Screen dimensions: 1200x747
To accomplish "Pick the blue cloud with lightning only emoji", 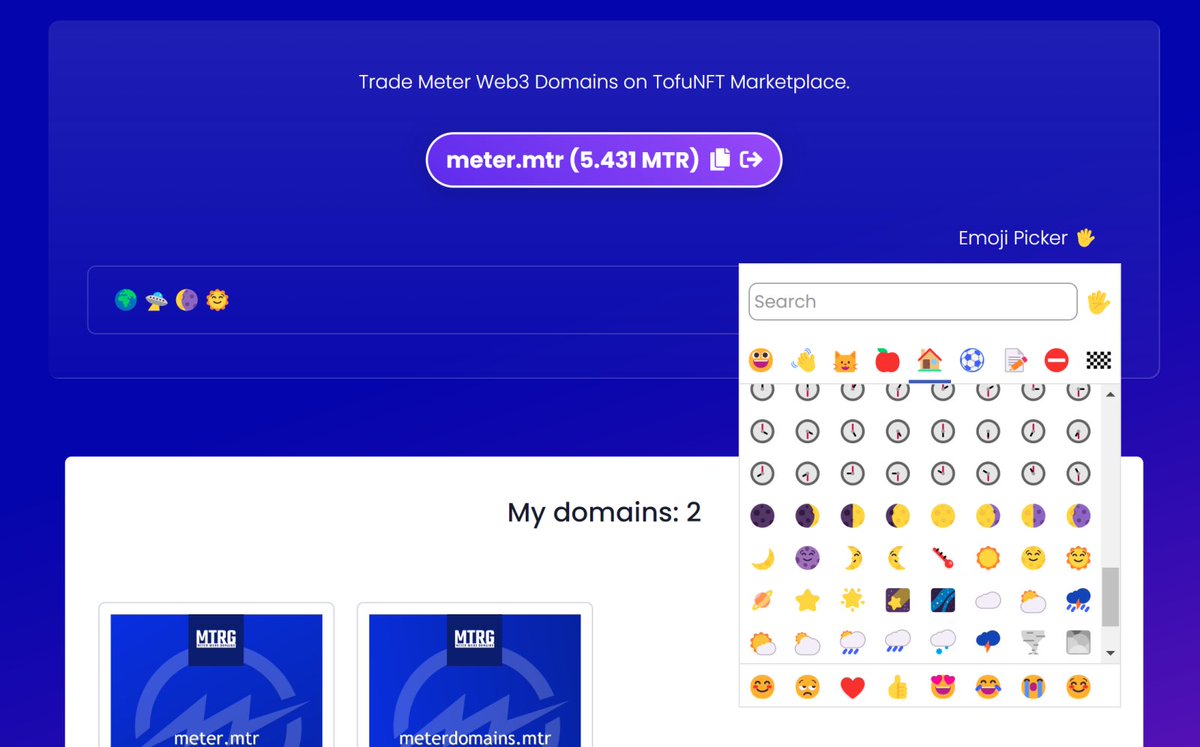I will point(988,642).
